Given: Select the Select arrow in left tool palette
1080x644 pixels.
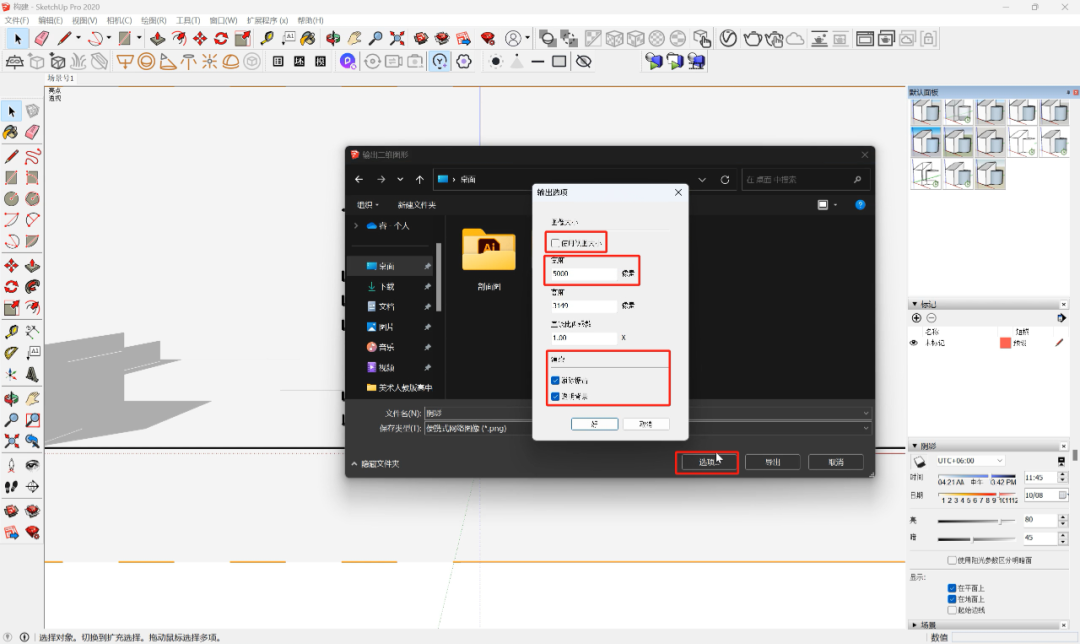Looking at the screenshot, I should click(12, 111).
